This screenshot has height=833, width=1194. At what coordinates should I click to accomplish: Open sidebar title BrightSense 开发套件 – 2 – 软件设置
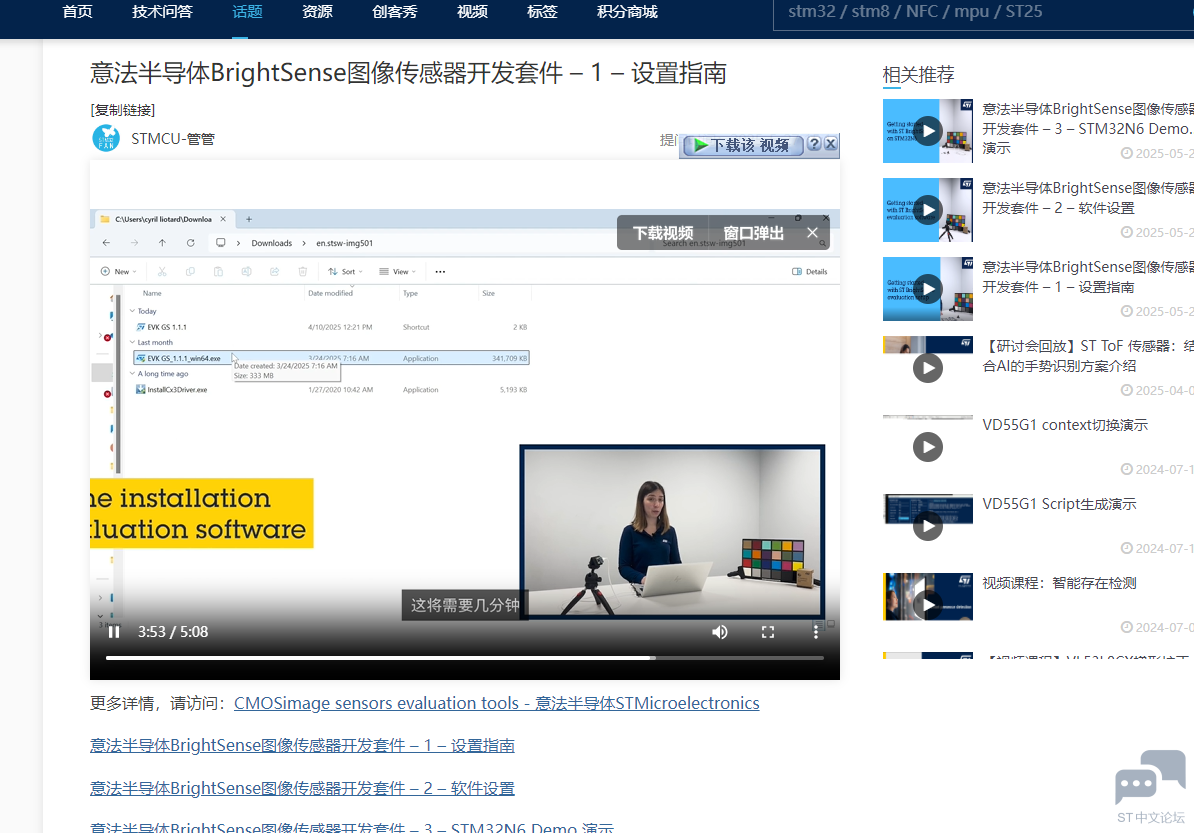pyautogui.click(x=1087, y=198)
